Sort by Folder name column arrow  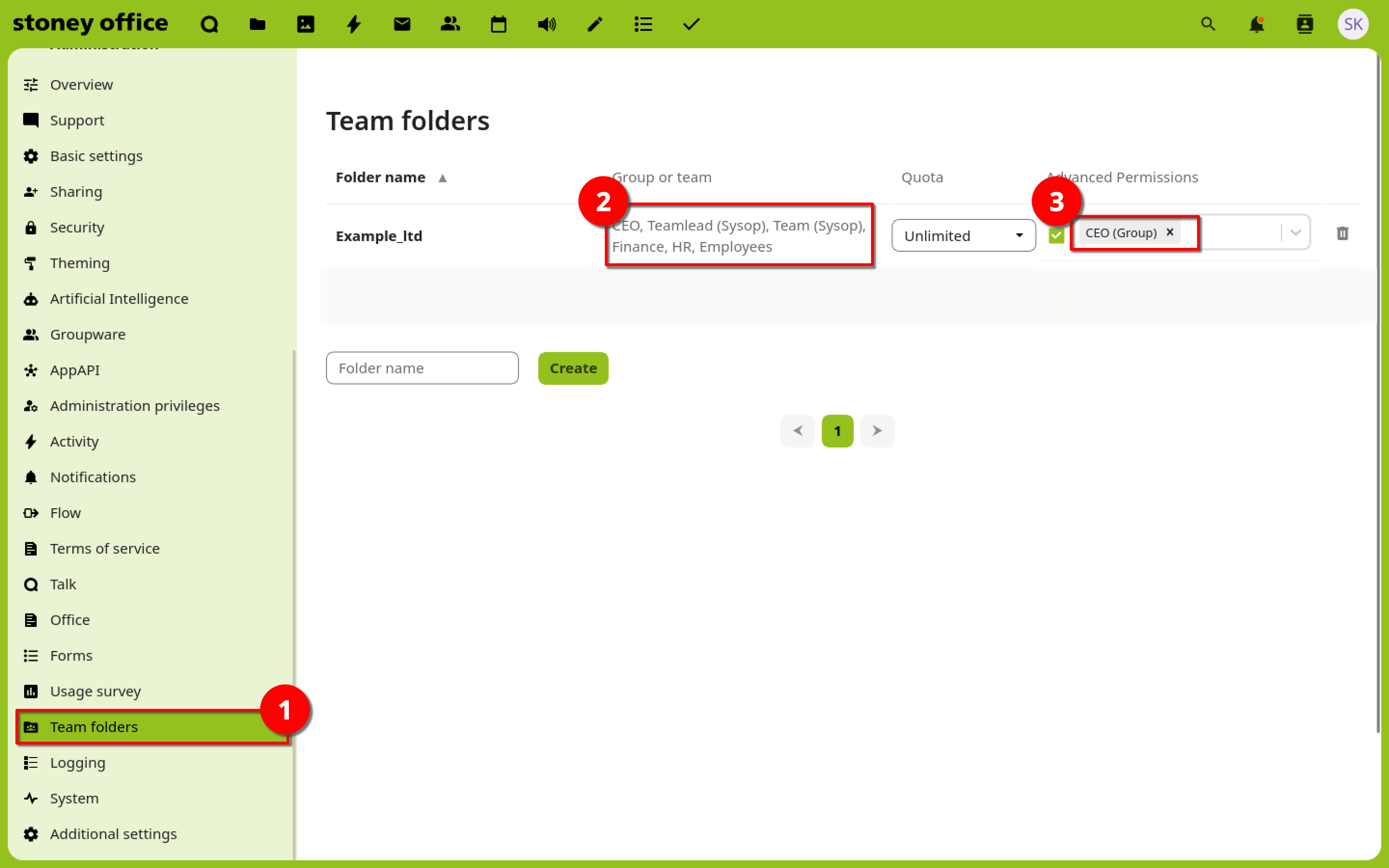point(442,178)
